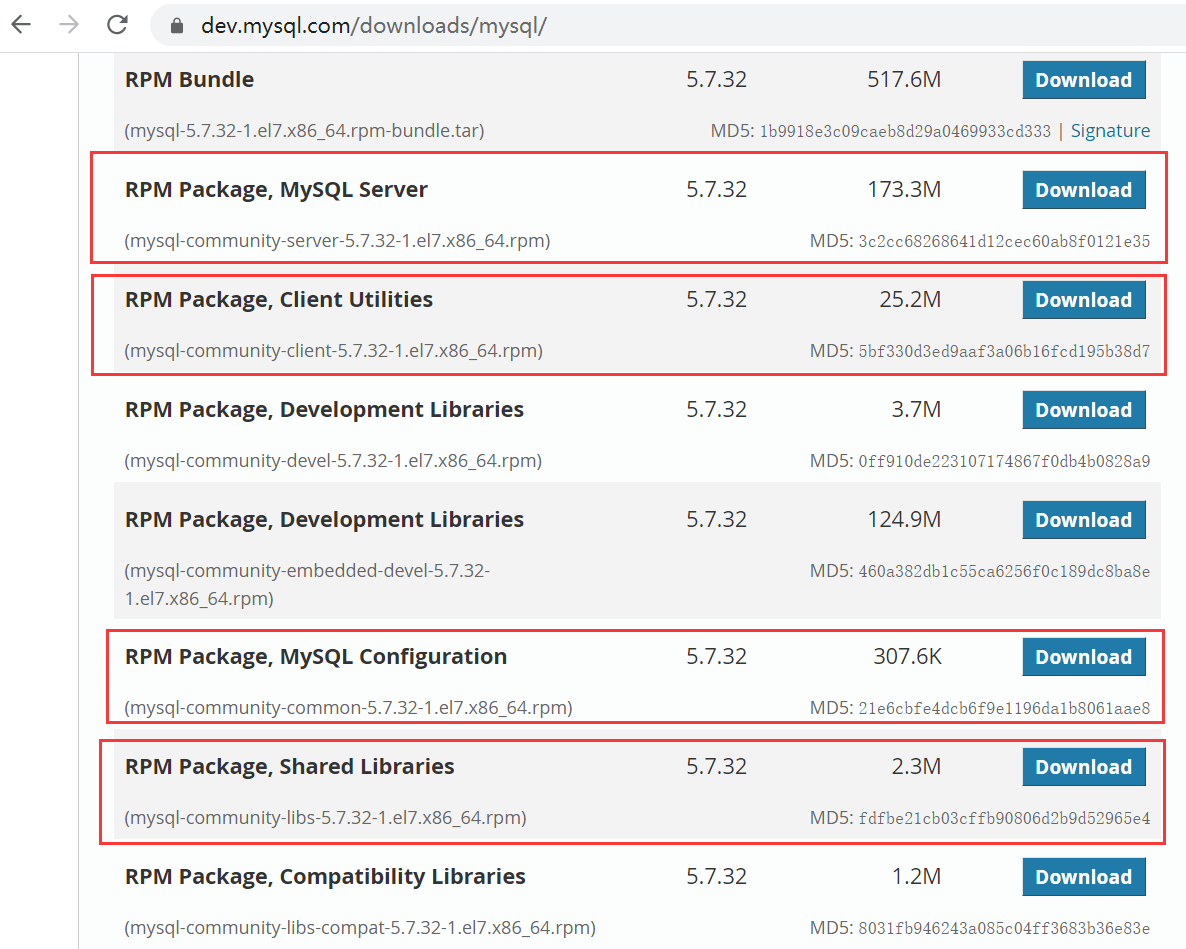The image size is (1186, 949).
Task: Download the Development Libraries devel package
Action: click(1084, 409)
